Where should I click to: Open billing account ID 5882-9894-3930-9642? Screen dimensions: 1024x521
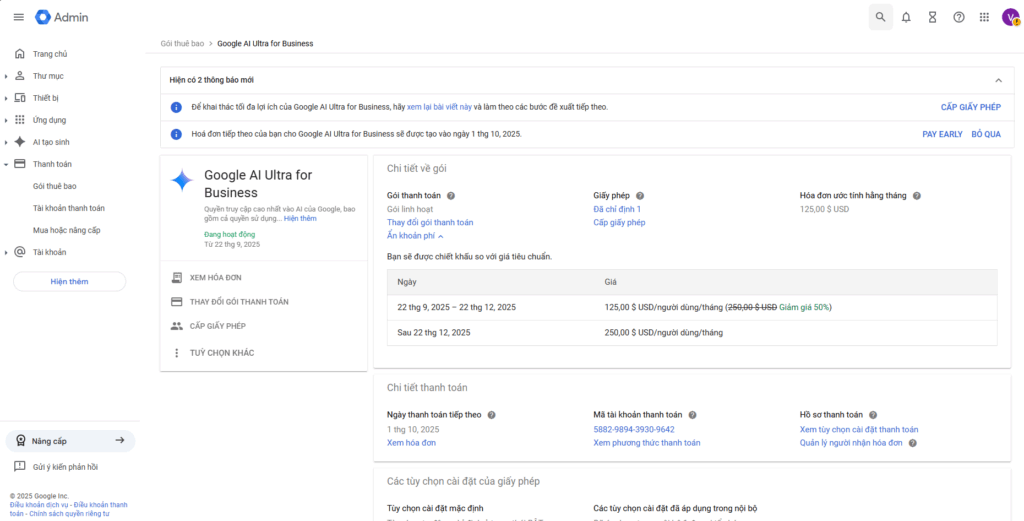[633, 429]
